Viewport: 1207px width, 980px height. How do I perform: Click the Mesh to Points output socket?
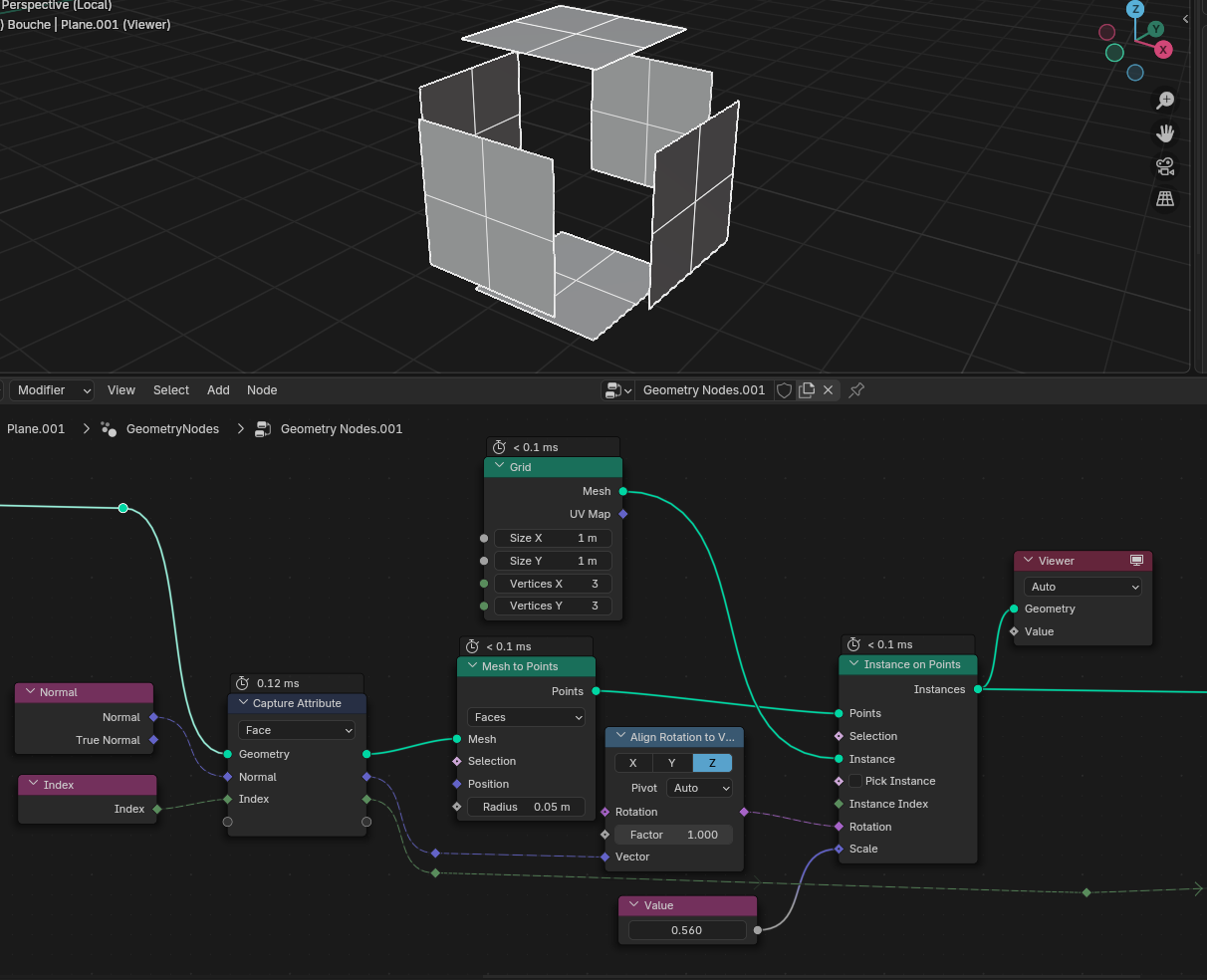click(596, 691)
